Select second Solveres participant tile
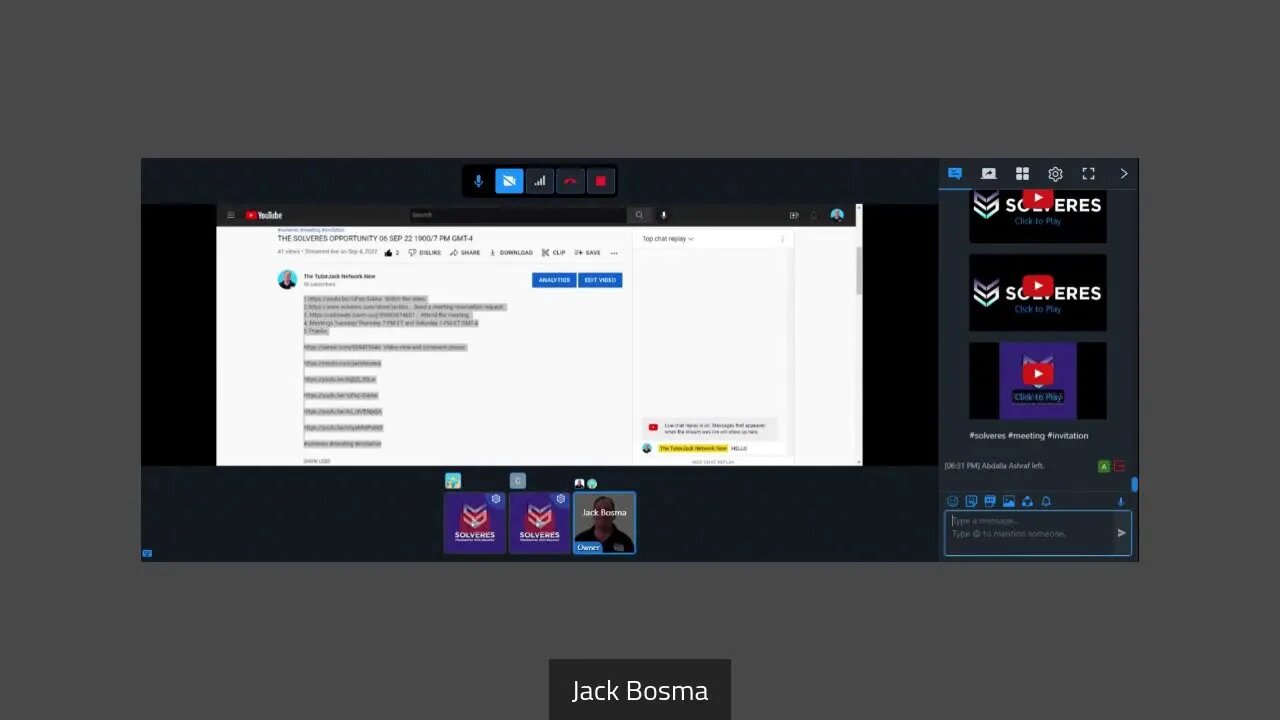 click(539, 523)
